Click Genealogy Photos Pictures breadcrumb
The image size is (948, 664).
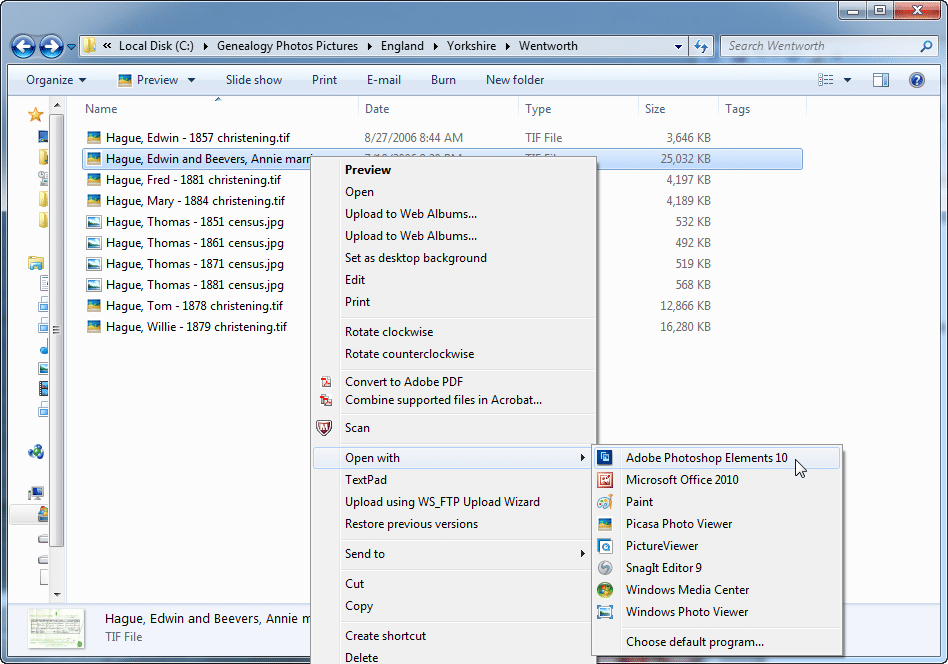287,46
